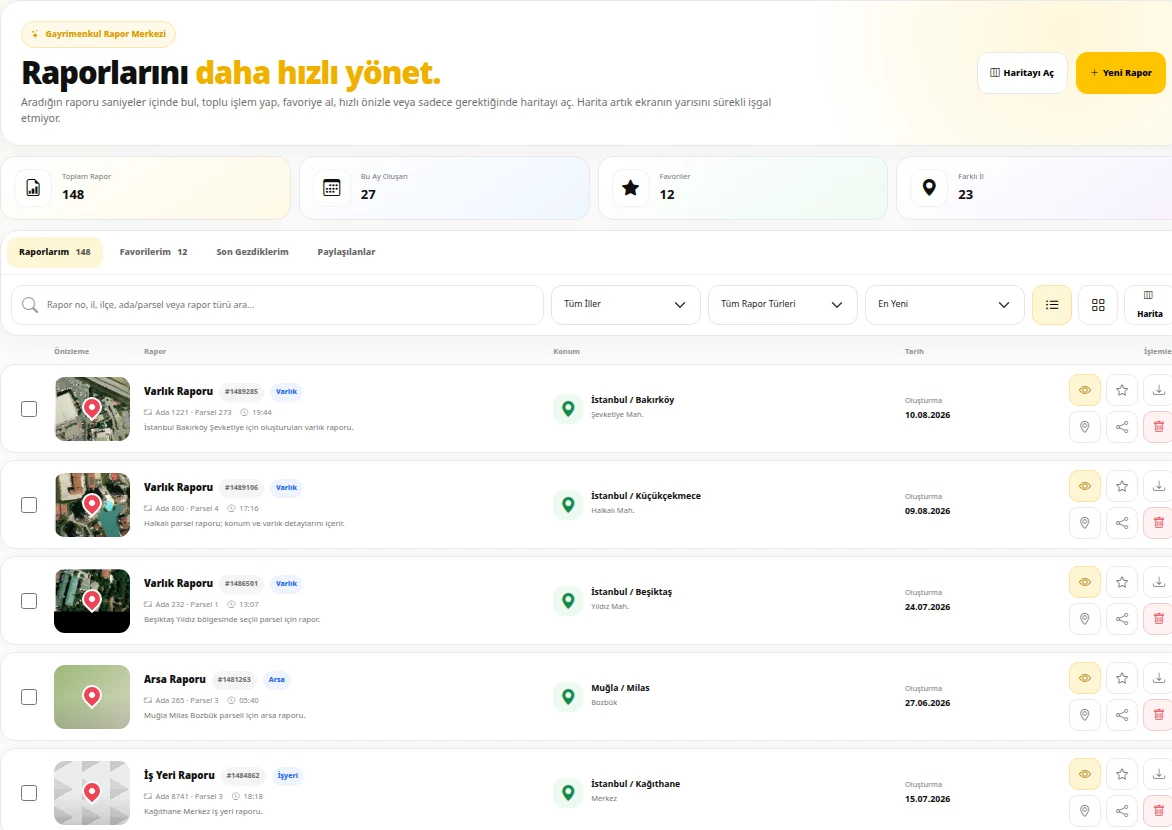Delete the Küçükçekmece report

(1159, 523)
